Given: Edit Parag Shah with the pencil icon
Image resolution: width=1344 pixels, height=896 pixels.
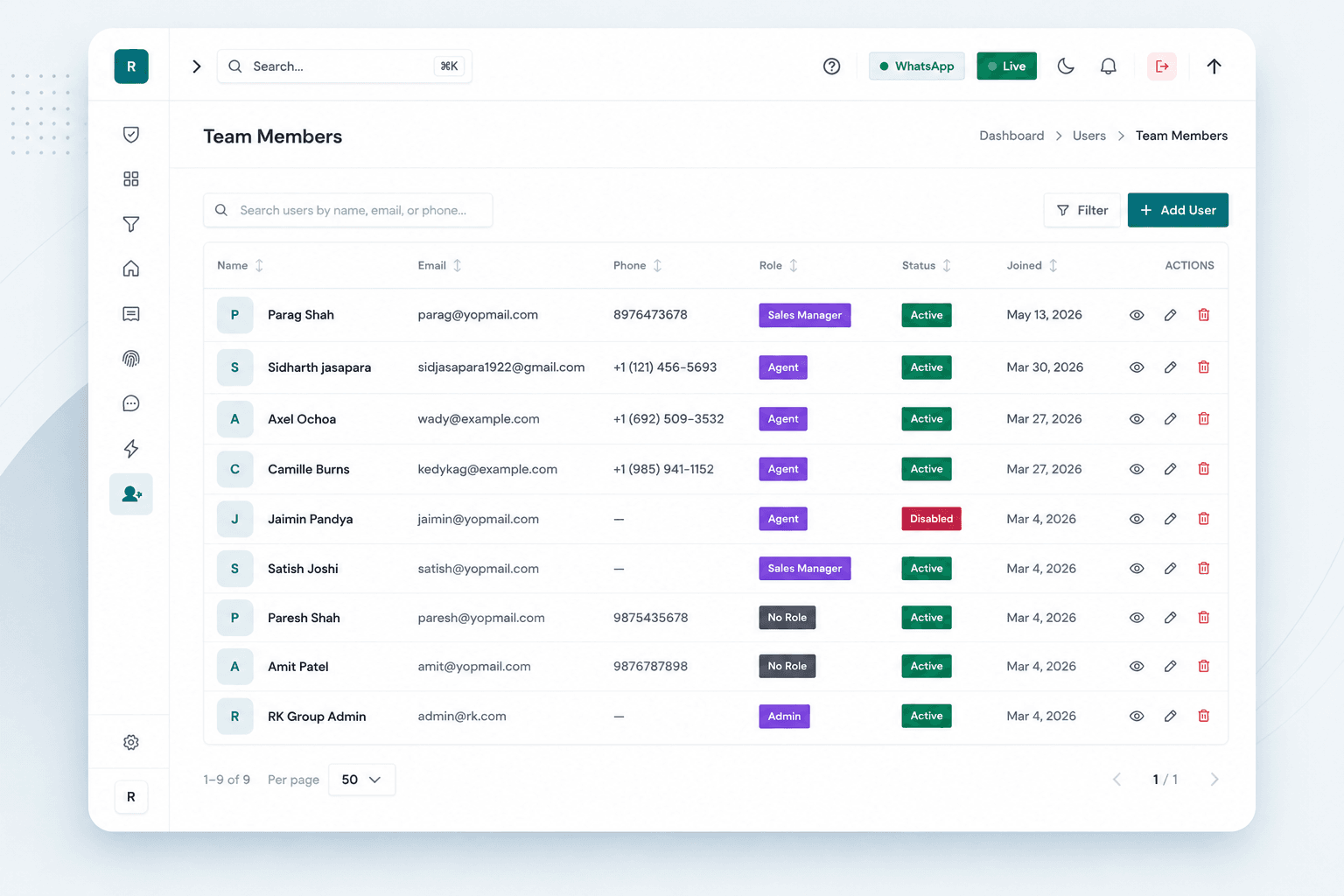Looking at the screenshot, I should [1170, 315].
